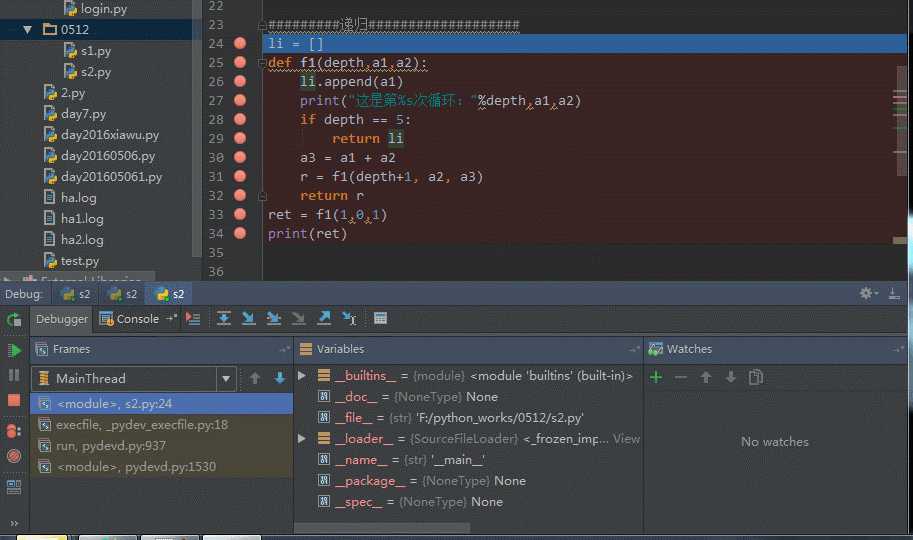The width and height of the screenshot is (913, 540).
Task: Toggle breakpoint on line 24
Action: pos(240,43)
